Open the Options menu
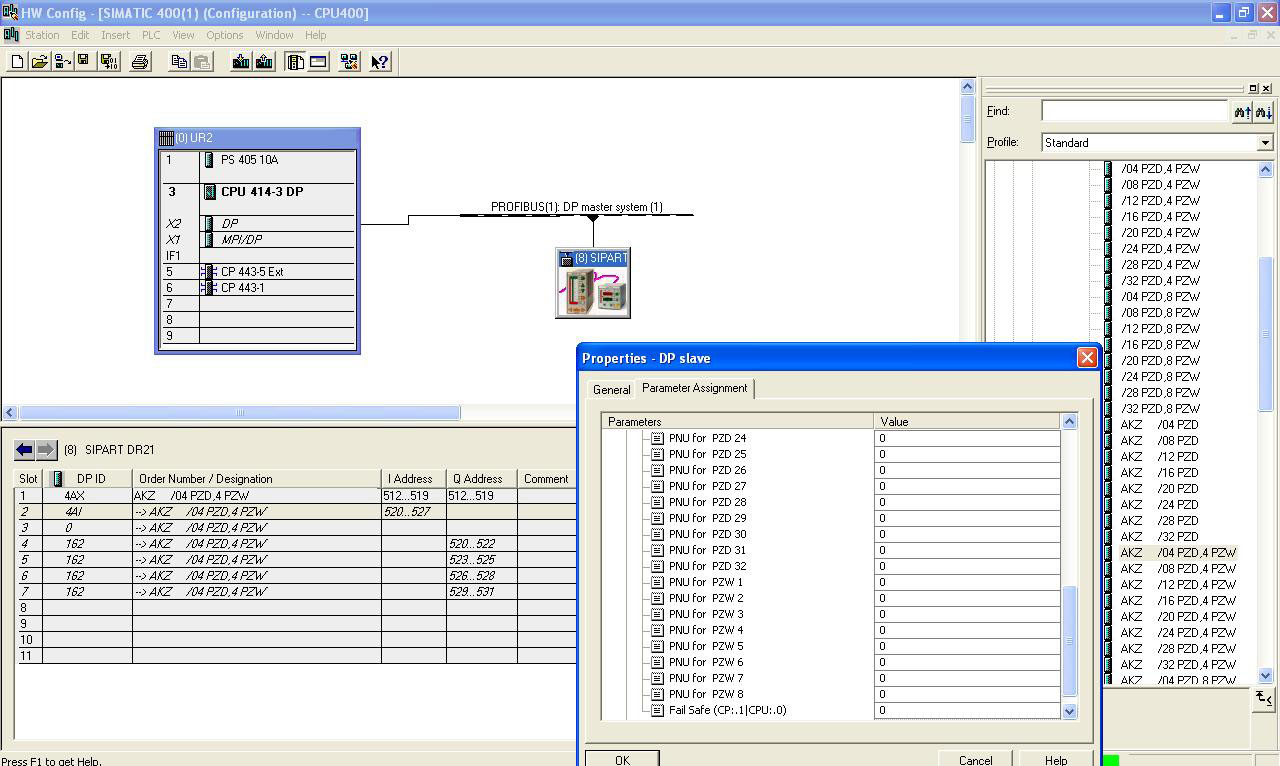Screen dimensions: 1280x766 [x=224, y=35]
